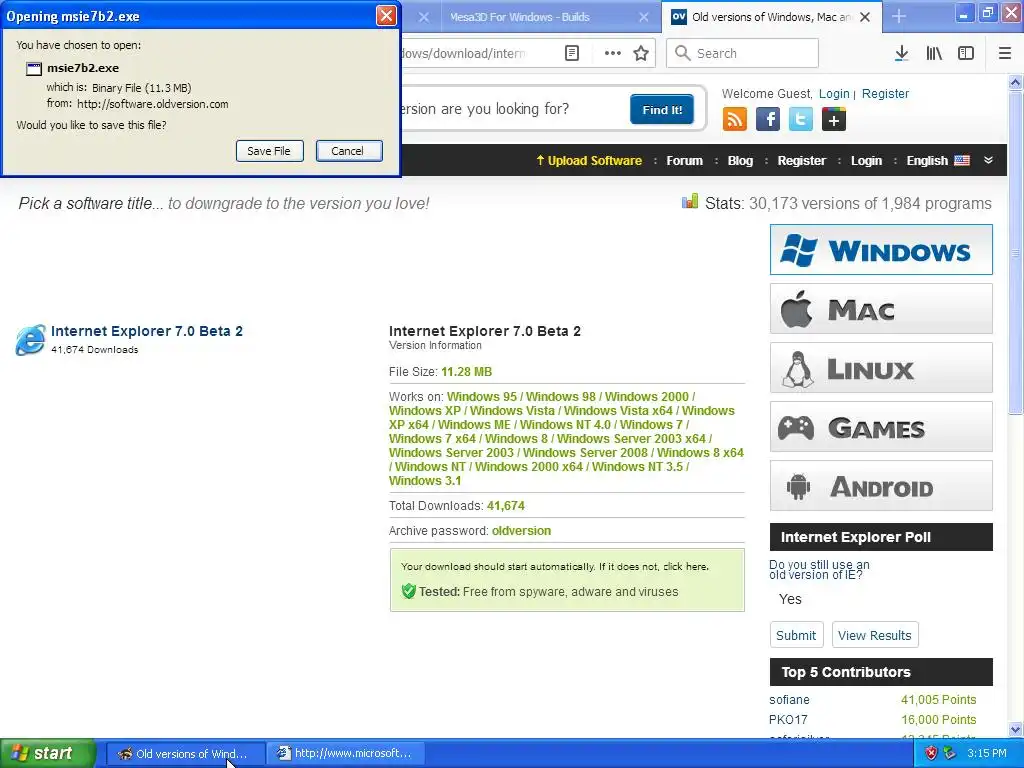Open the English language selector
The image size is (1024, 768).
point(938,161)
